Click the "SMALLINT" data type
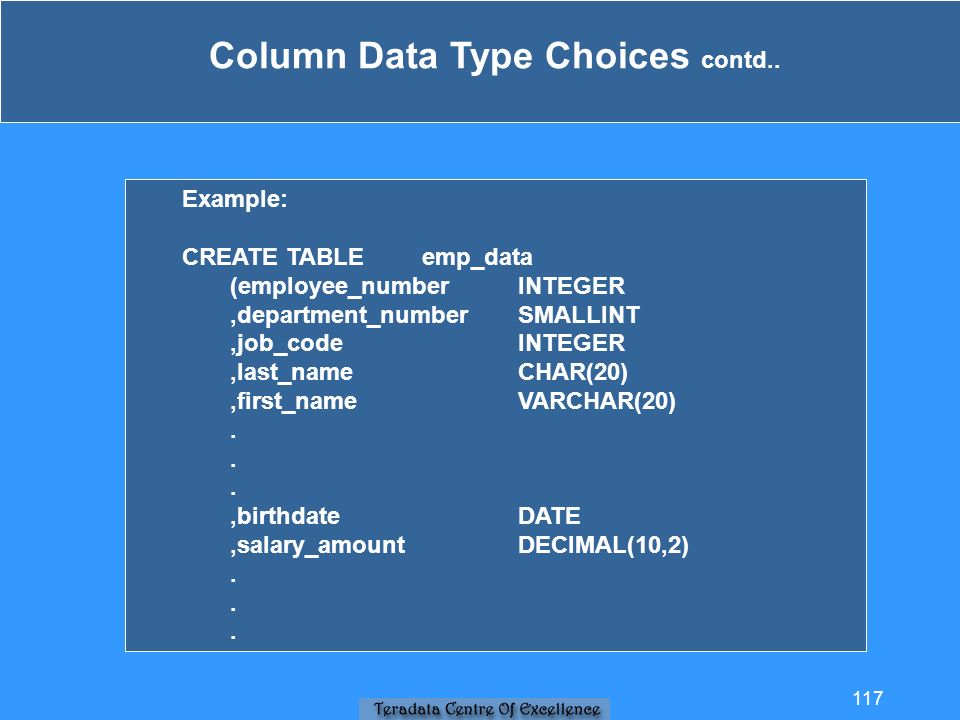This screenshot has height=720, width=960. (579, 315)
